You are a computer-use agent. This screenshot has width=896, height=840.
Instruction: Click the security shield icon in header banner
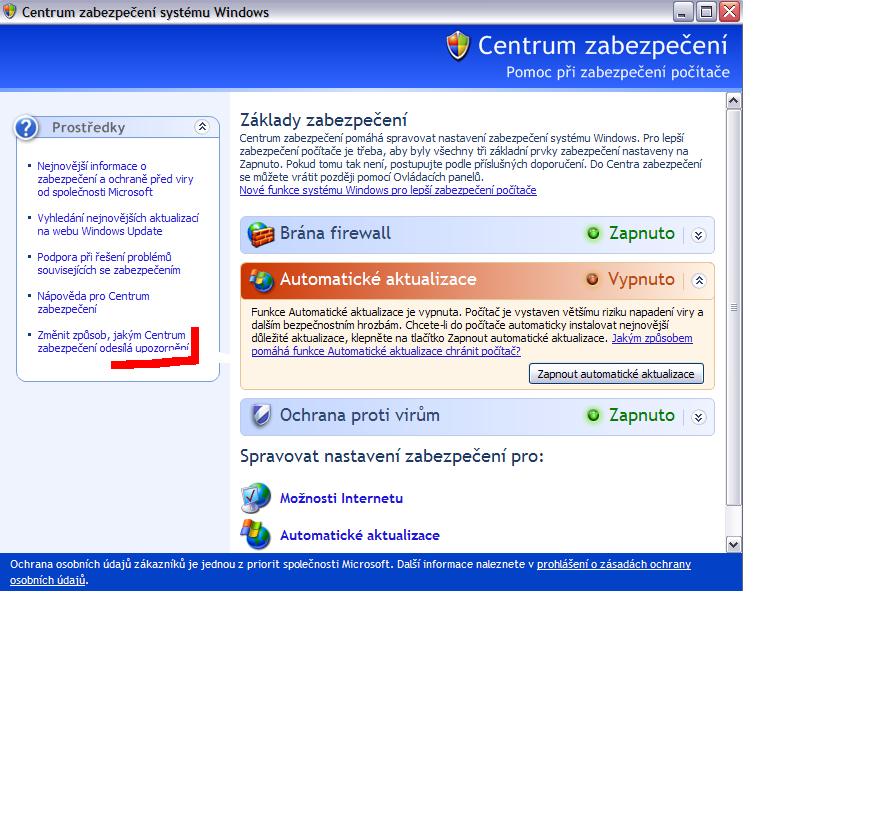click(458, 46)
